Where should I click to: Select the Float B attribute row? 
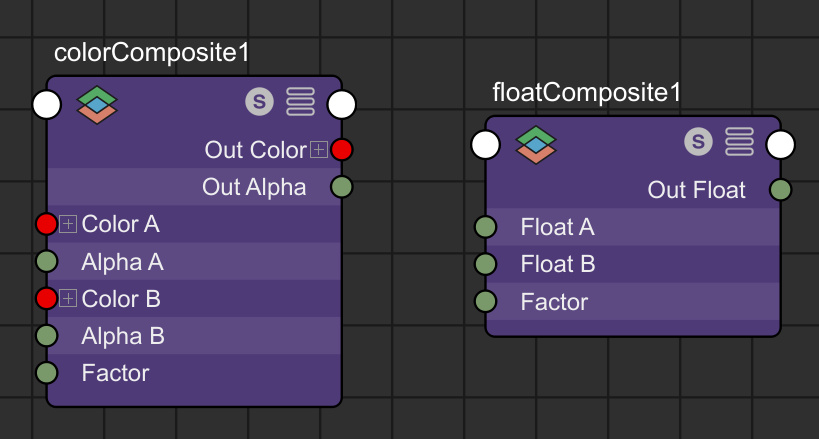point(633,264)
